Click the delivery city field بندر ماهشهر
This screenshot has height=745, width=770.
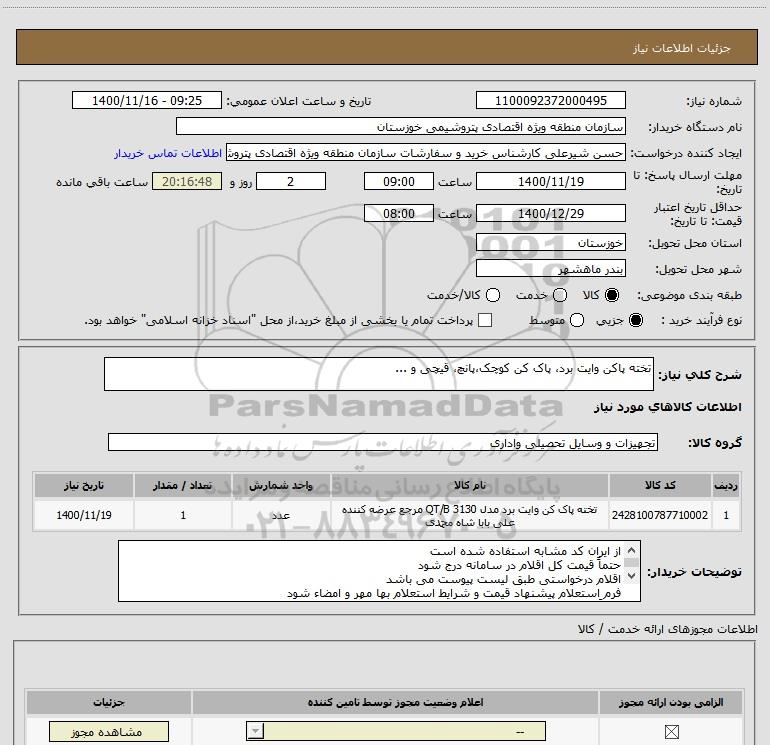coord(550,268)
